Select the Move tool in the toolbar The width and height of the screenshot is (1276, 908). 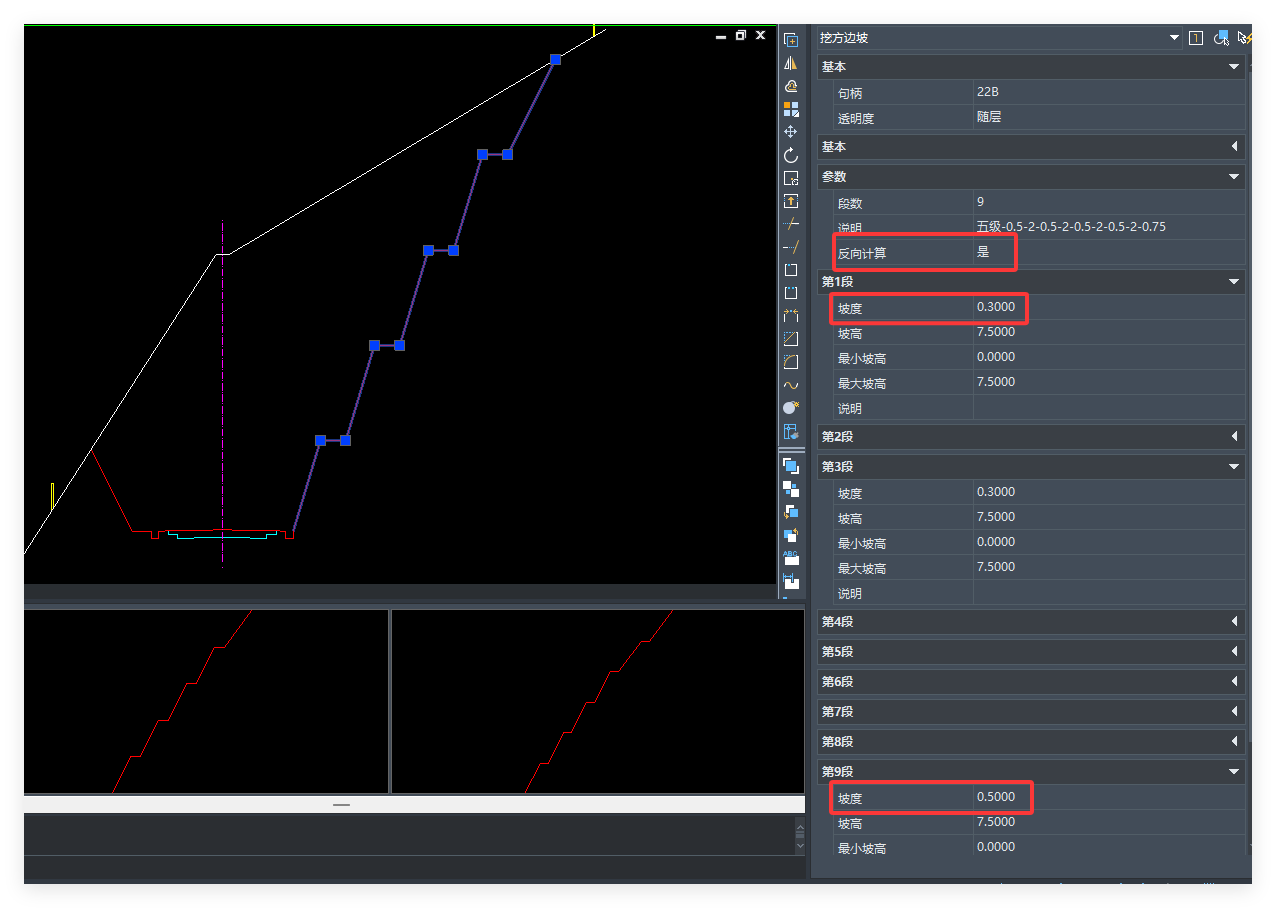[790, 132]
